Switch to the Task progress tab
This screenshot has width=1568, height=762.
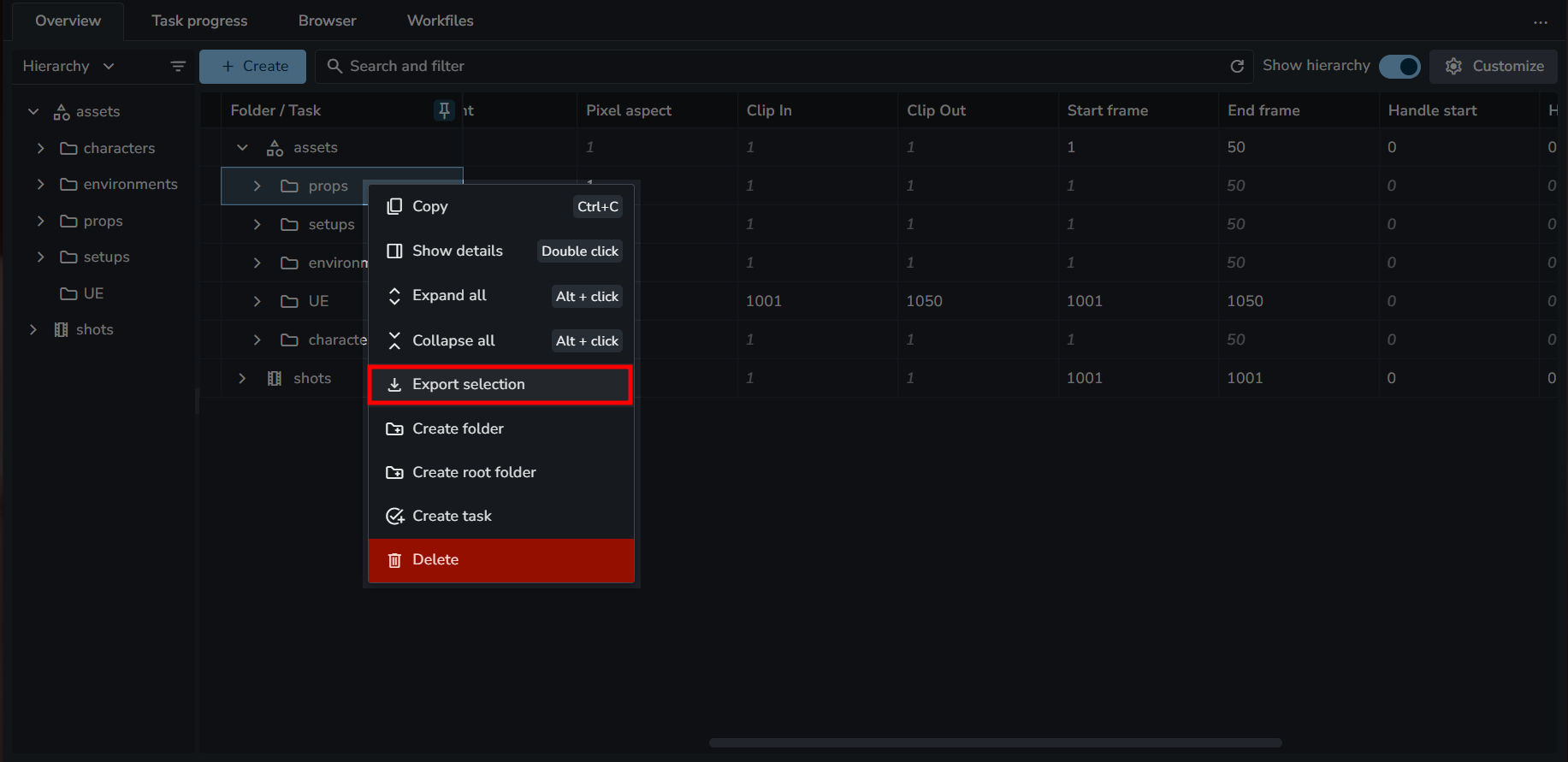click(x=199, y=21)
